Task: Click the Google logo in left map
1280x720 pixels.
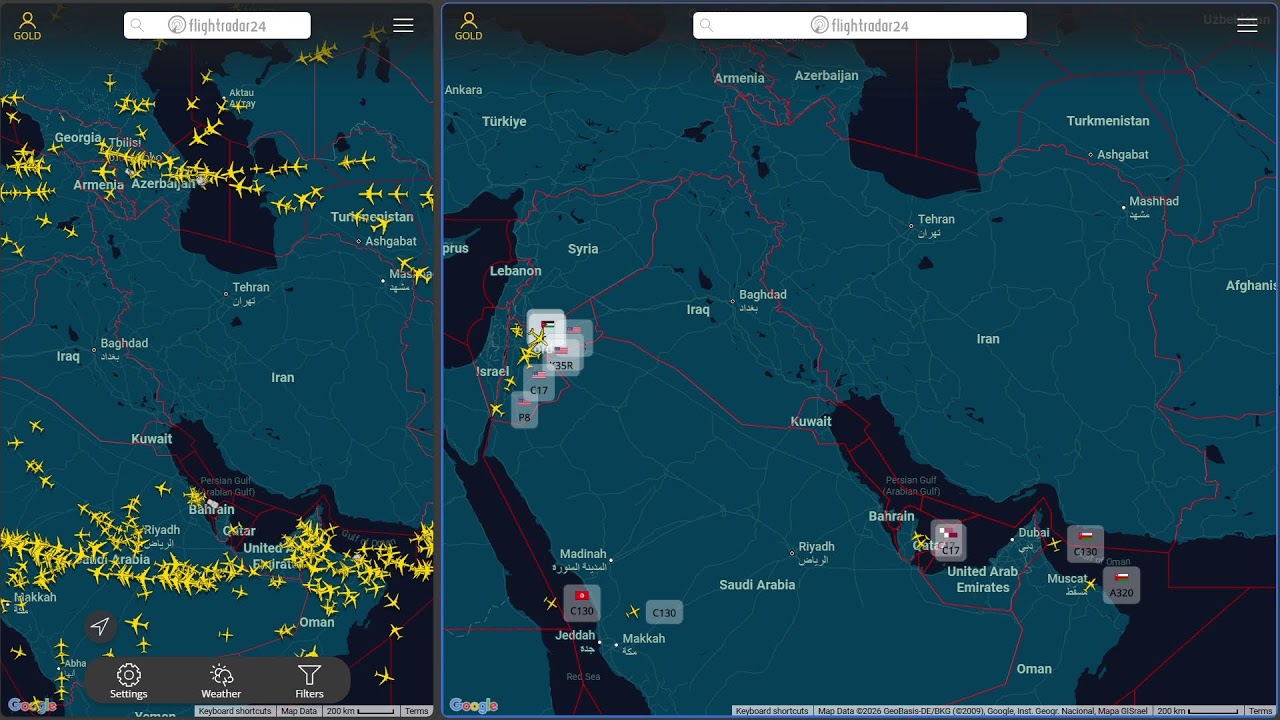Action: coord(32,706)
